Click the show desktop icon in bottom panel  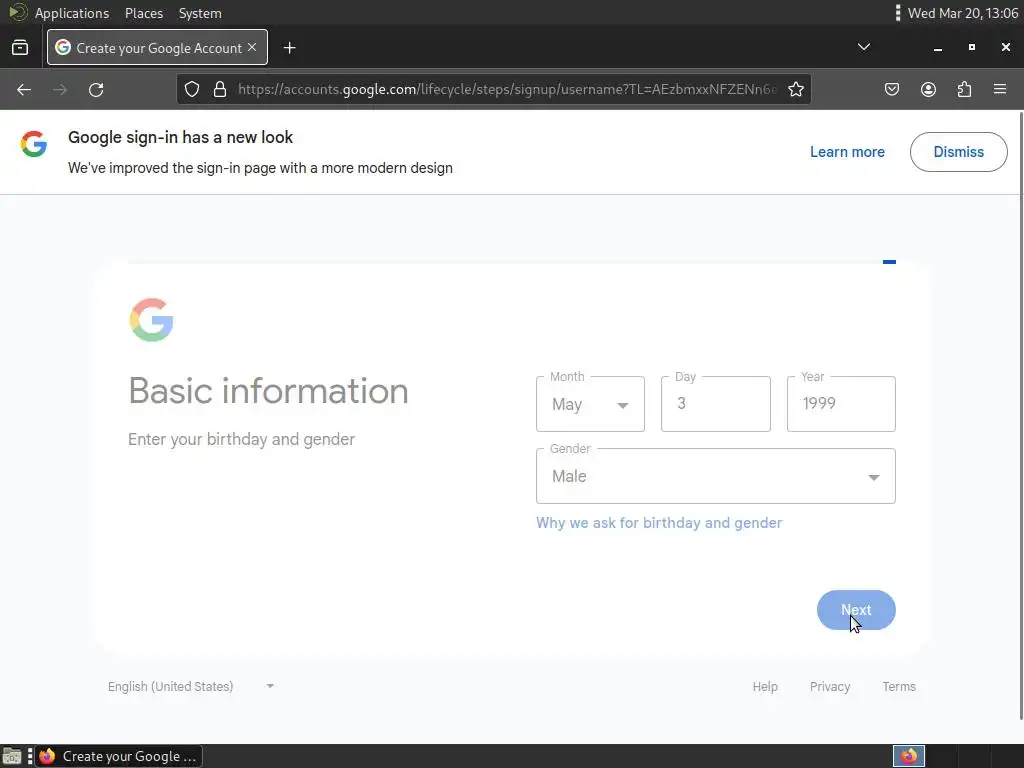click(12, 756)
